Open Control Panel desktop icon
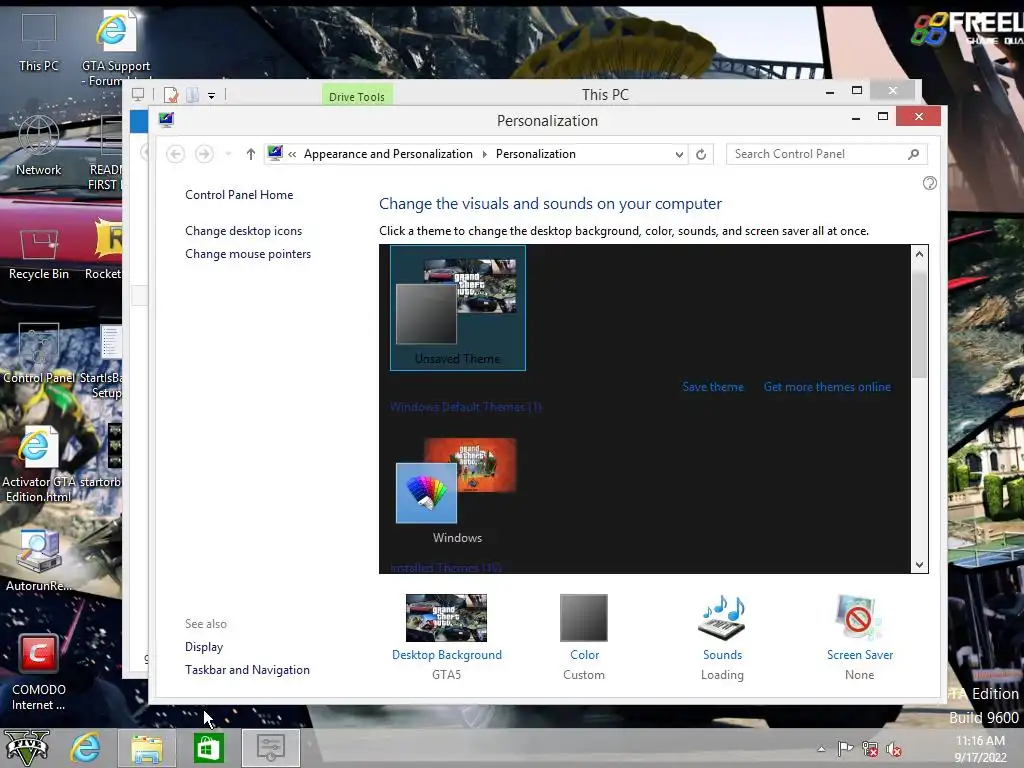 (39, 353)
